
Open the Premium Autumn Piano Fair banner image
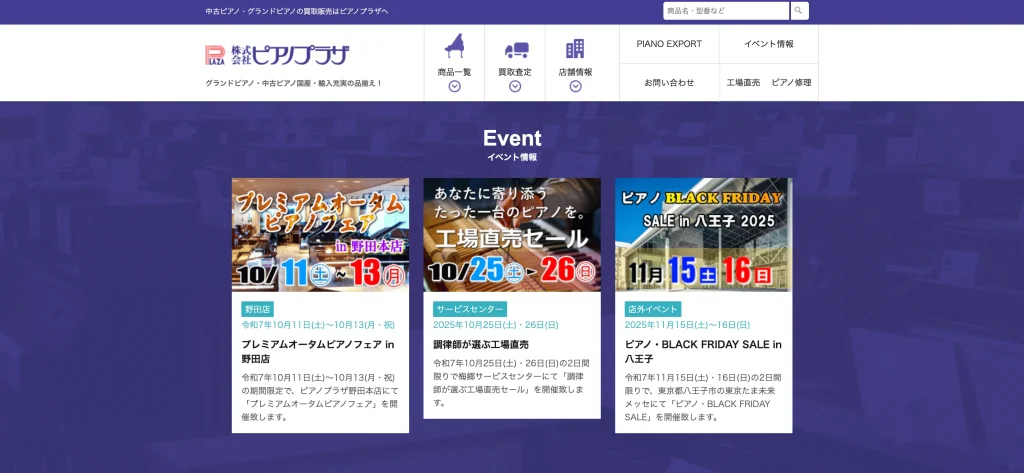320,235
